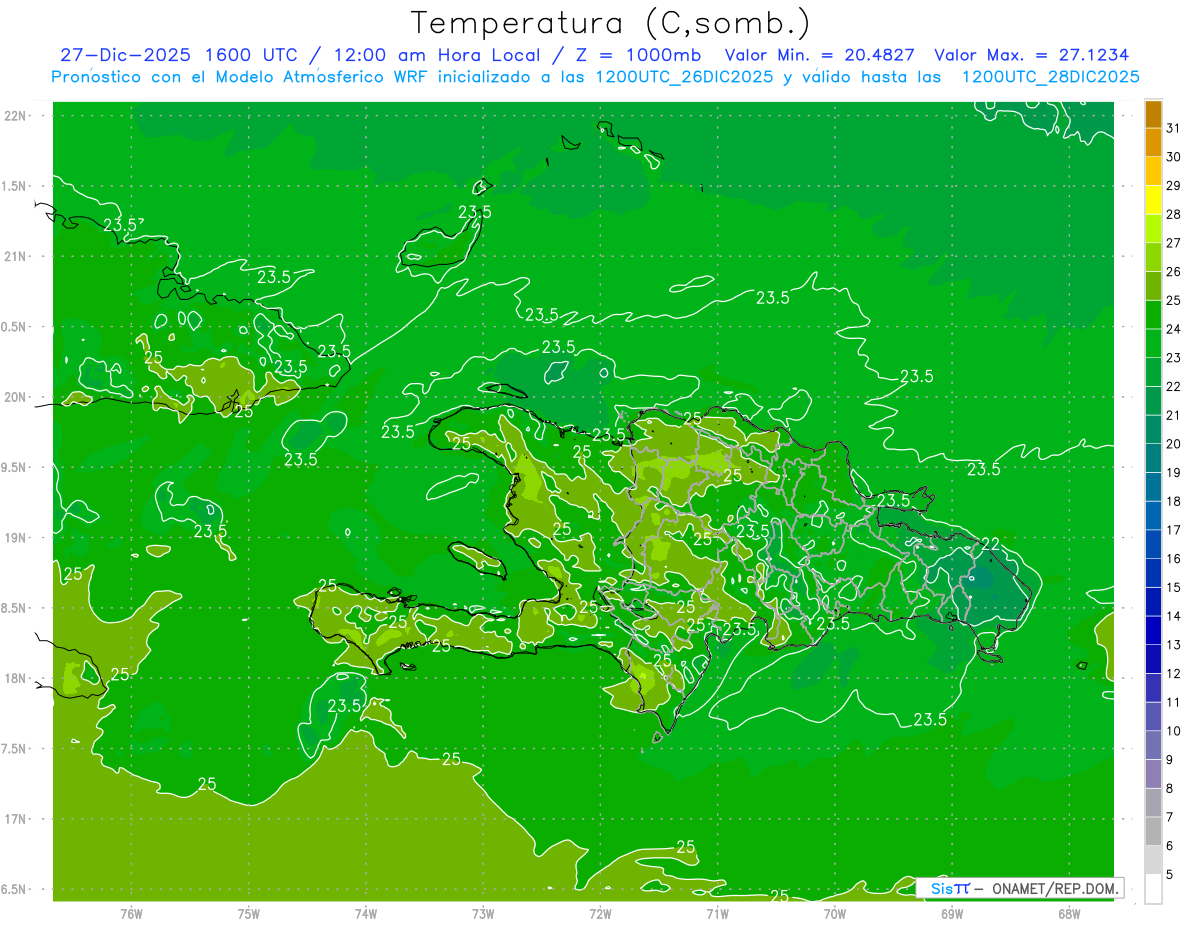
Task: Click the '18N' latitude axis label
Action: [x=14, y=678]
